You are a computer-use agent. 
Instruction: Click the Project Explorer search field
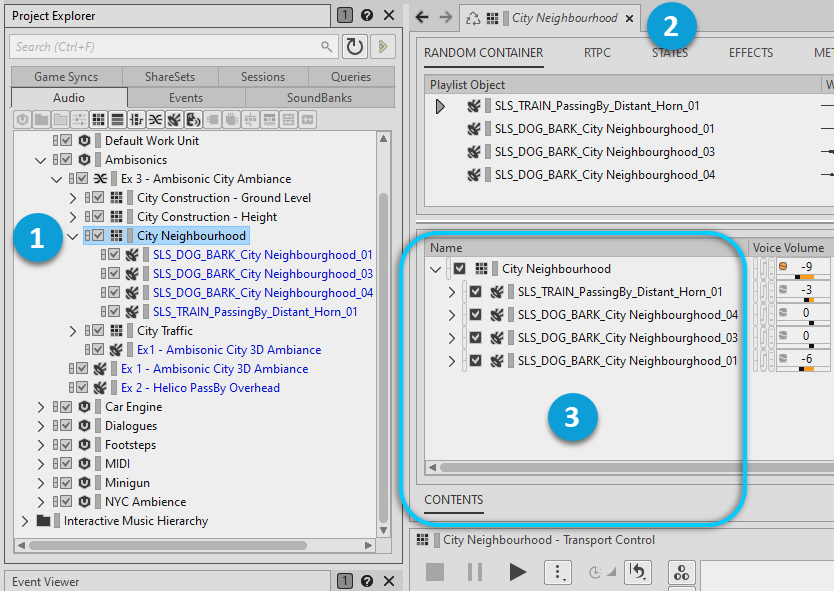point(165,46)
